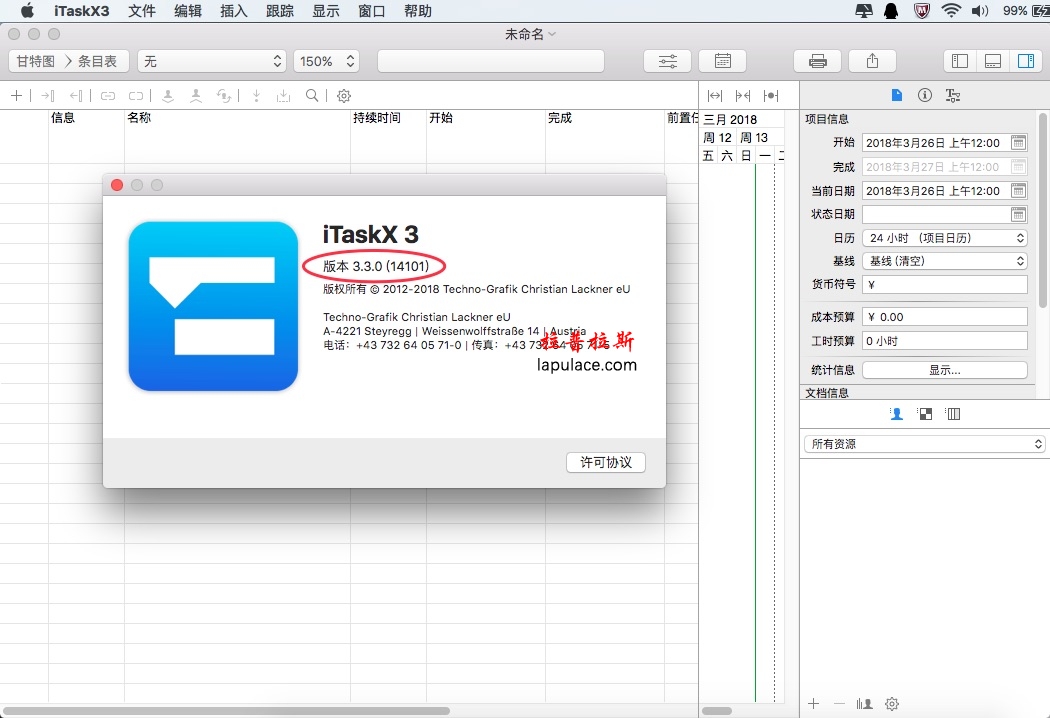The height and width of the screenshot is (718, 1050).
Task: Click the 持续时间 column header
Action: pos(377,118)
